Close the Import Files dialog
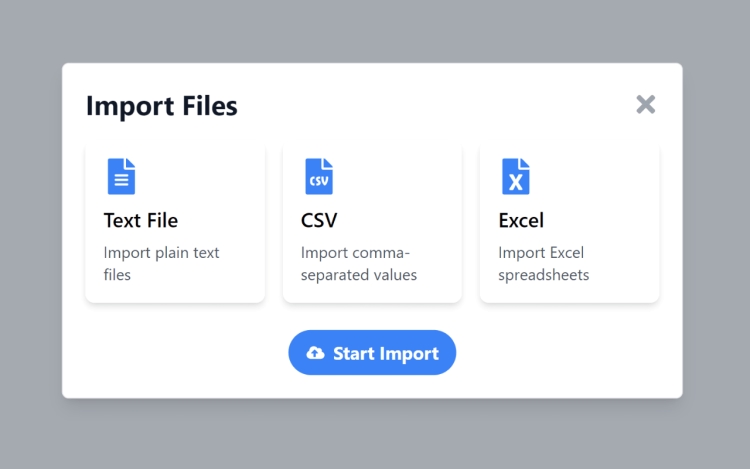 point(645,104)
